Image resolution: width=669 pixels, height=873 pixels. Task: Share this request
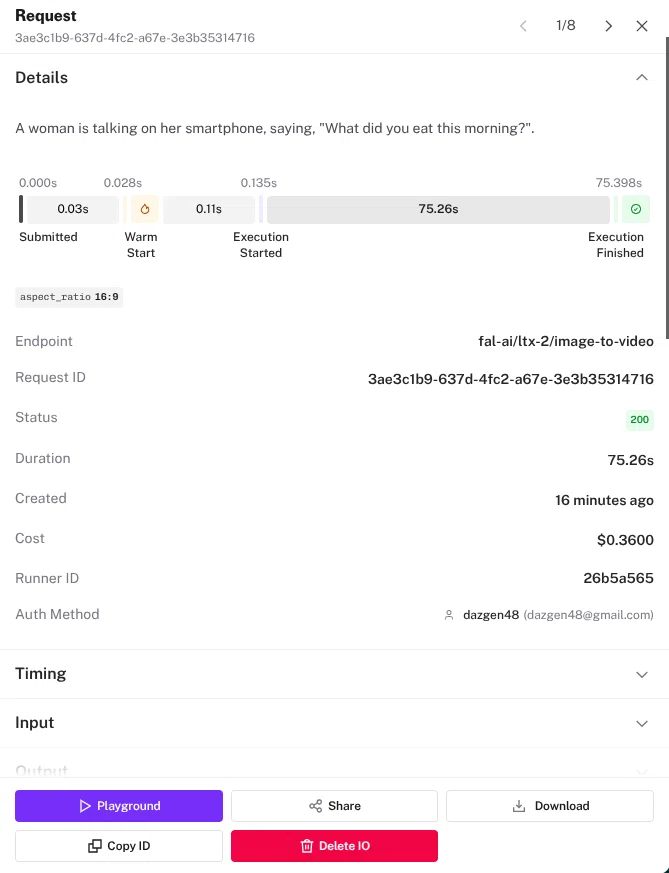click(334, 806)
